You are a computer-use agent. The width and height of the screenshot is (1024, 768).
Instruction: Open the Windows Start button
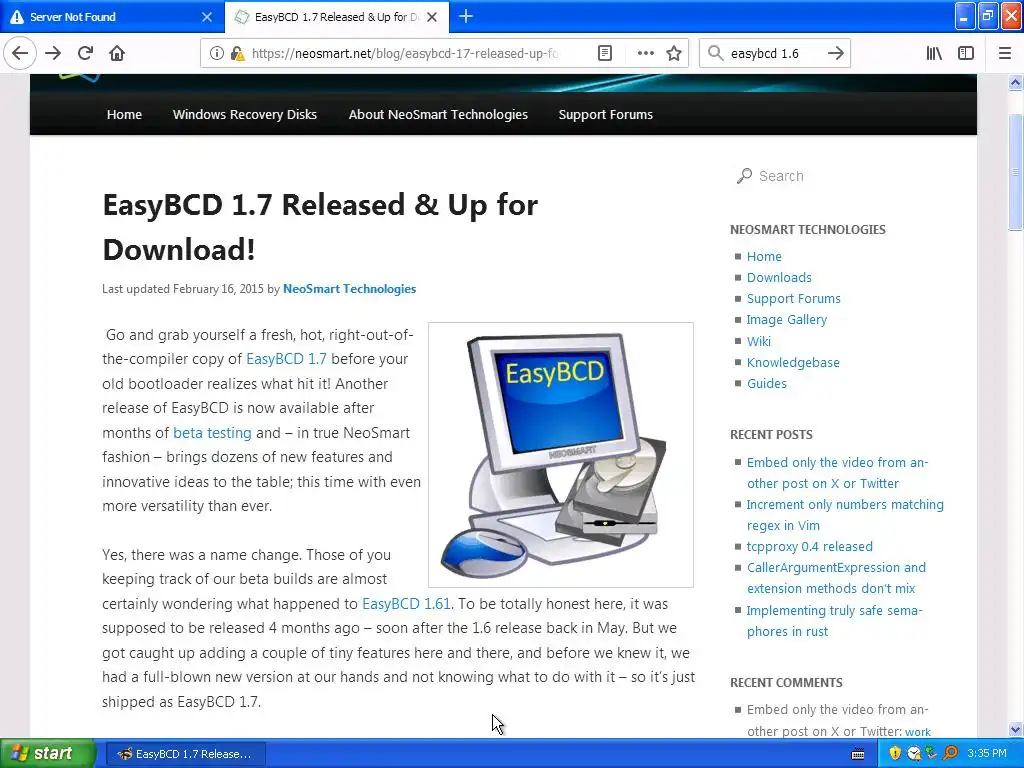point(48,754)
